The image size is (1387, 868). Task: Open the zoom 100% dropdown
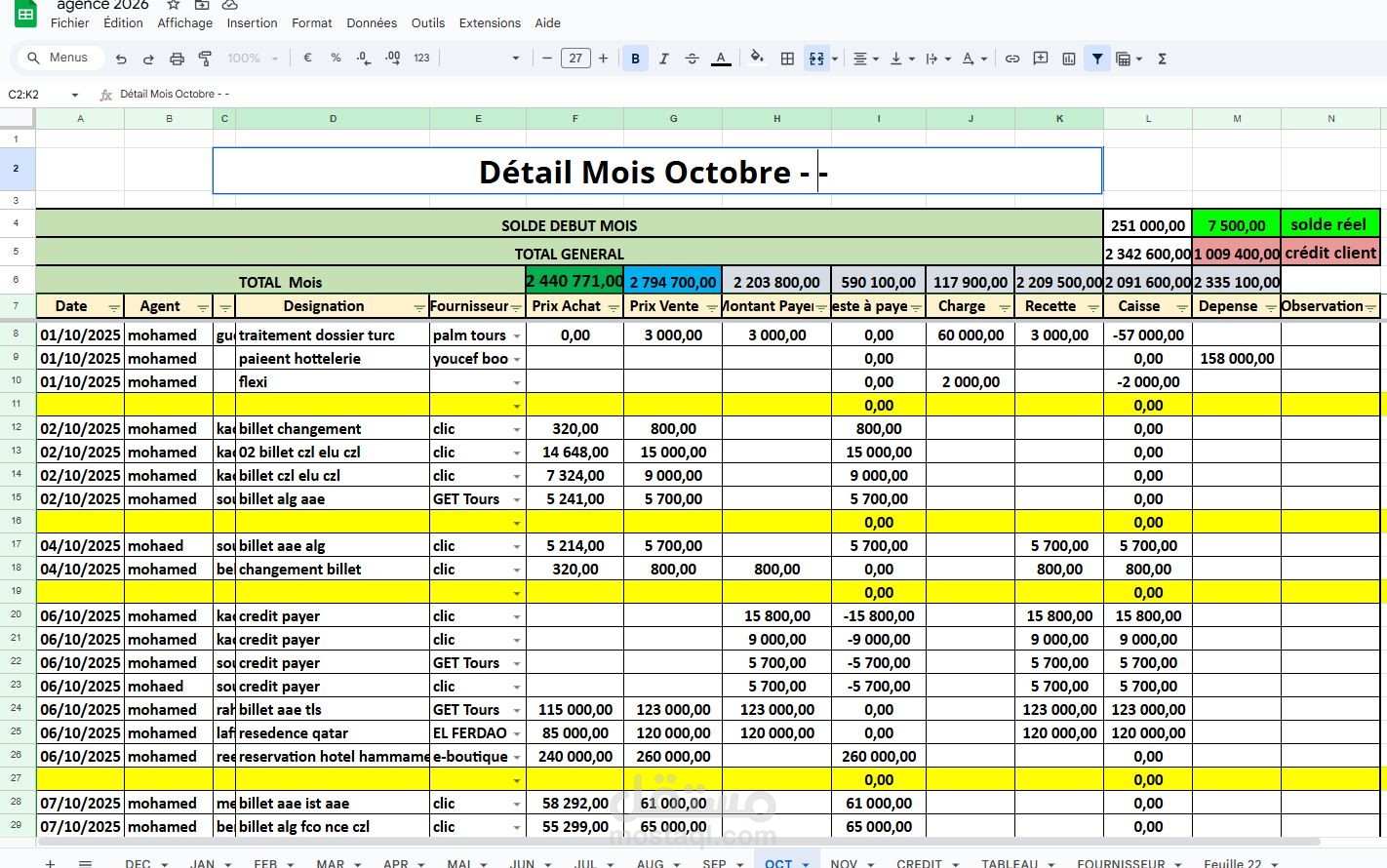pyautogui.click(x=253, y=59)
